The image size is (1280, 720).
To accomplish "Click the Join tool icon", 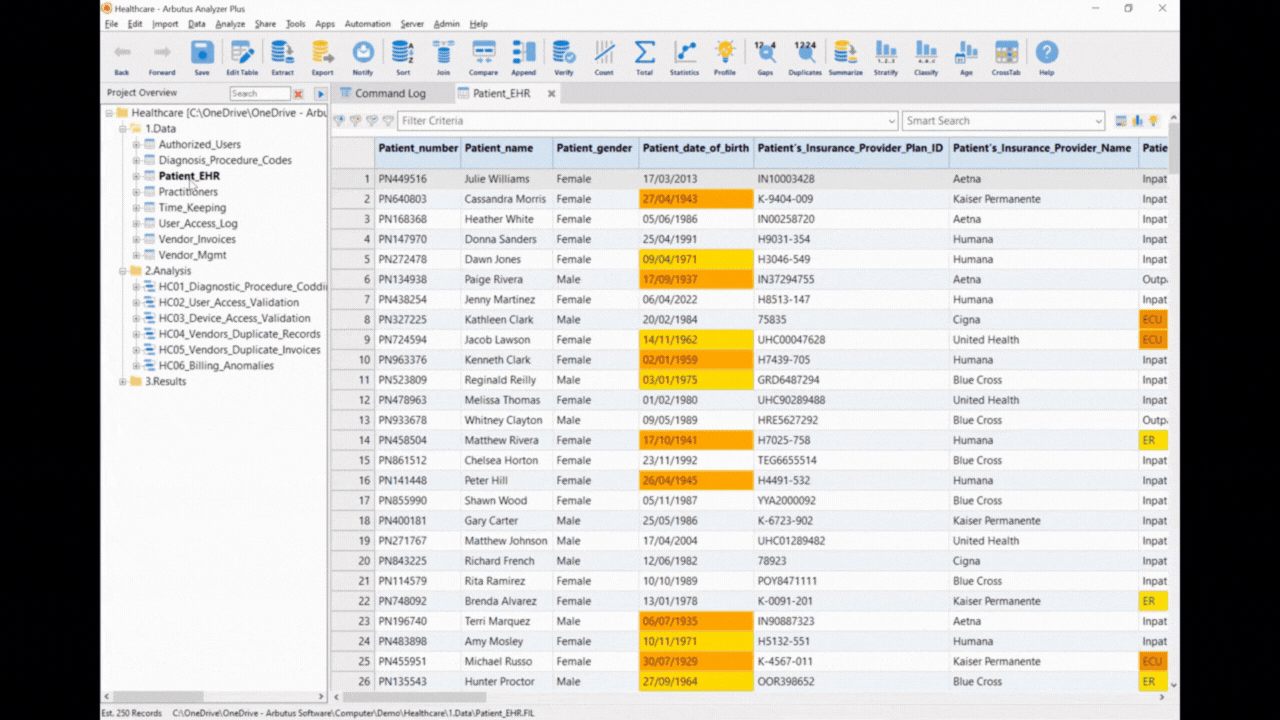I will click(443, 58).
